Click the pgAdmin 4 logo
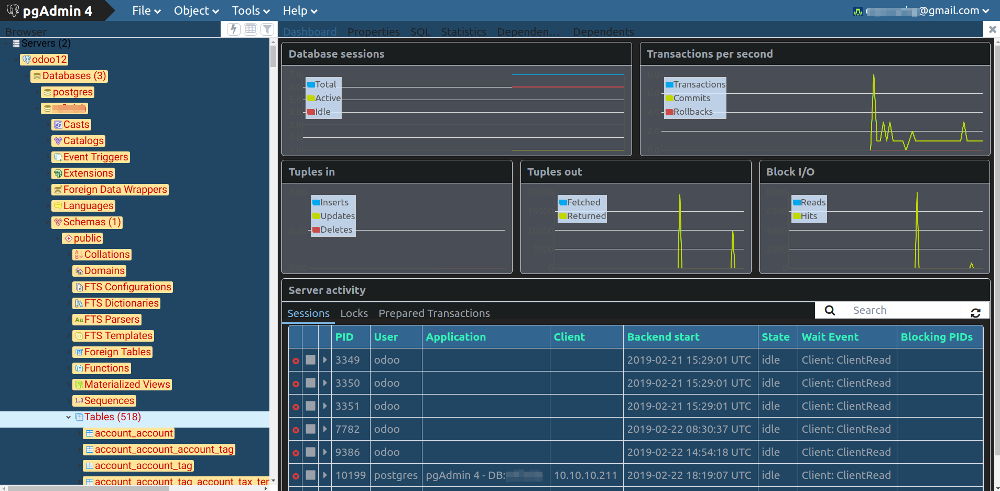Viewport: 1000px width, 491px height. tap(50, 11)
